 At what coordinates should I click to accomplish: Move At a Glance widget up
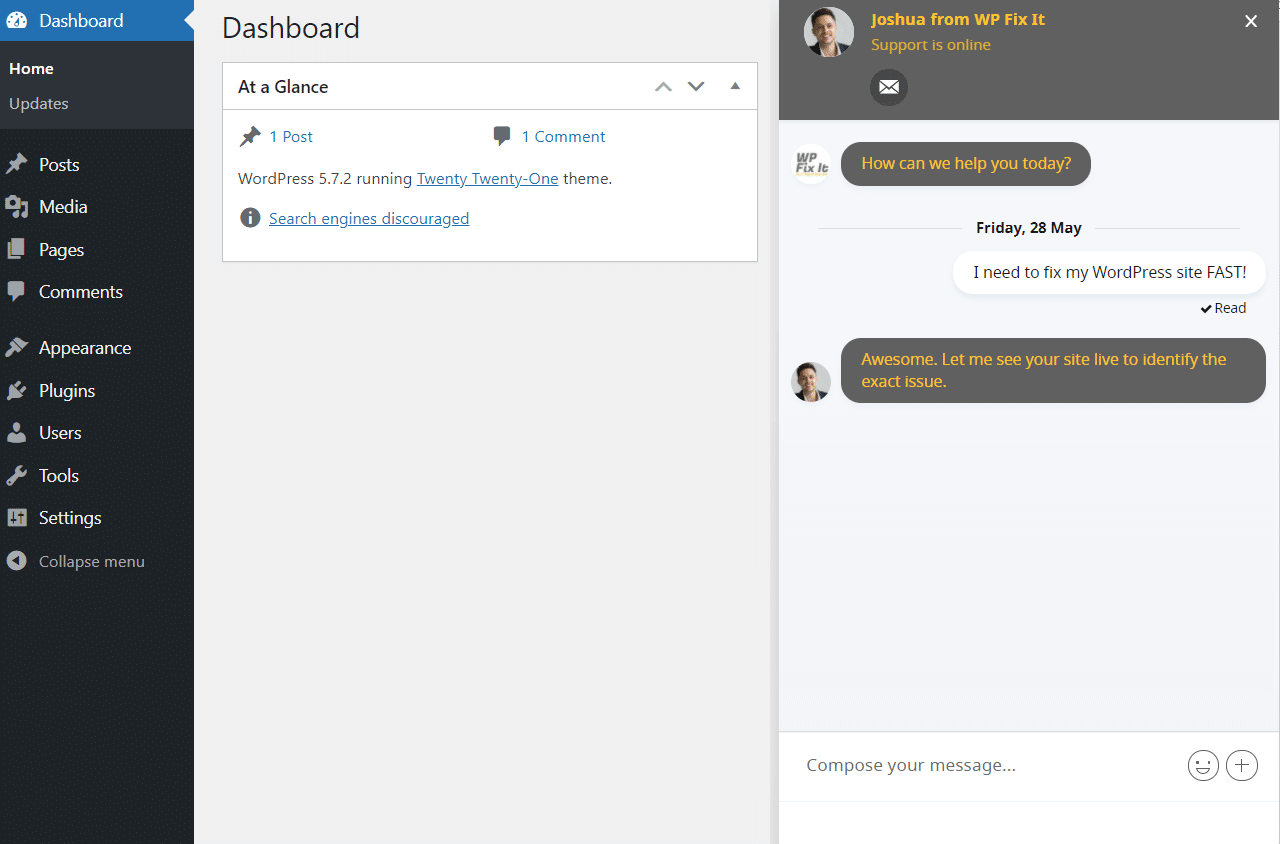point(663,87)
